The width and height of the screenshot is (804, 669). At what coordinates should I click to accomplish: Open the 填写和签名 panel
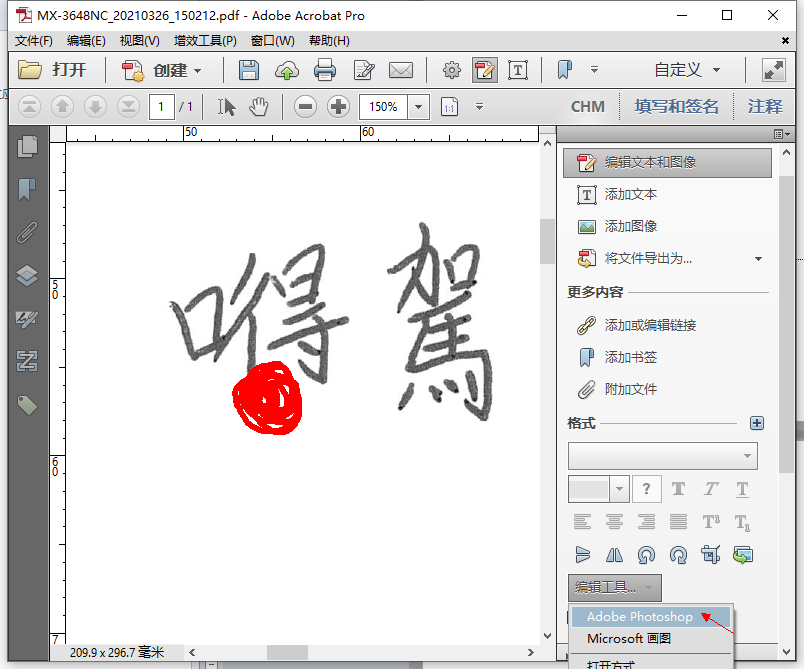[676, 107]
